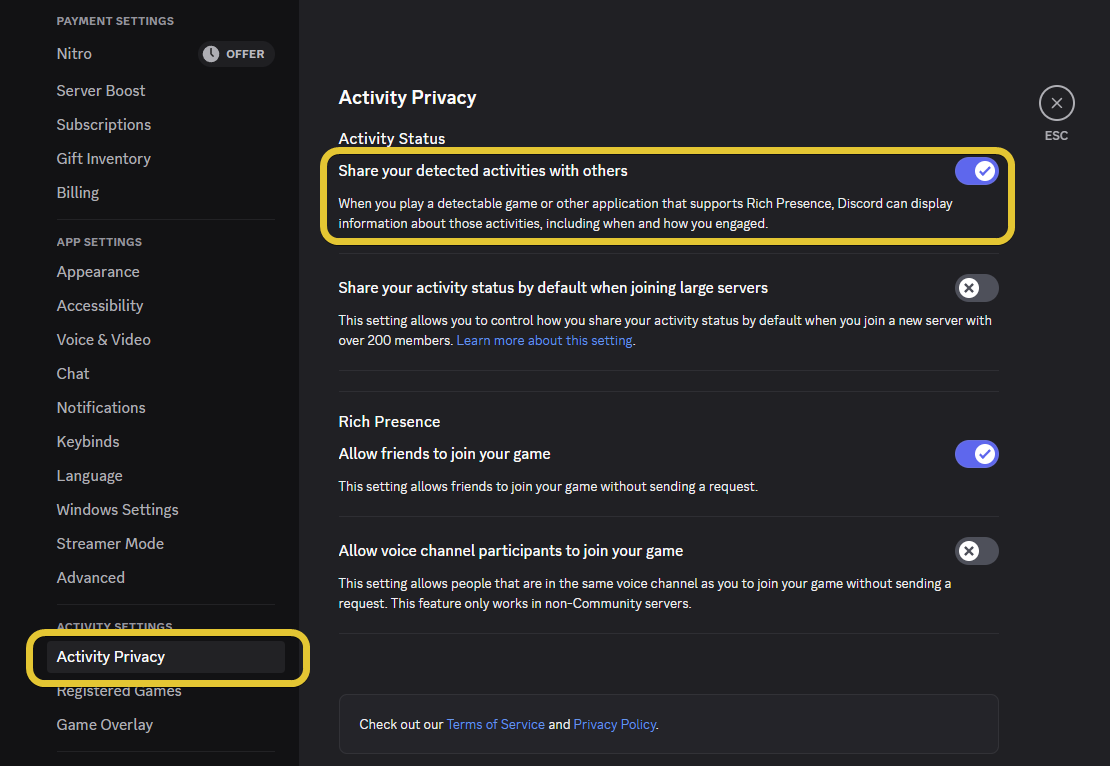Go to Game Overlay settings
This screenshot has width=1110, height=766.
click(105, 725)
